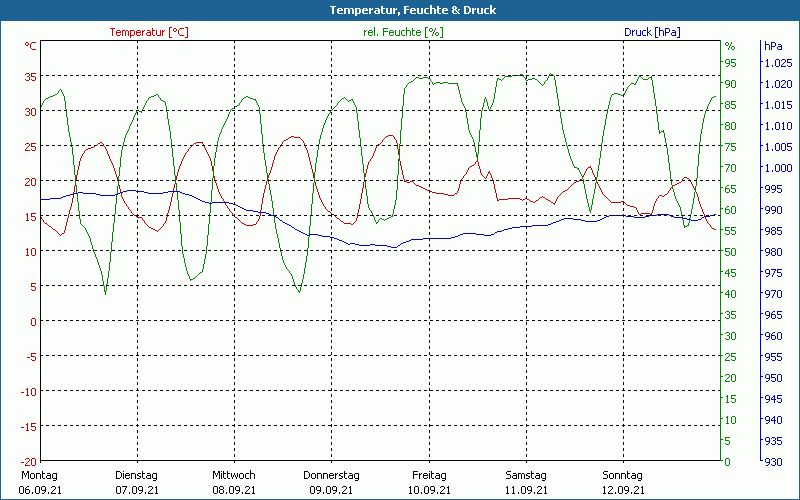Click the pressure axis value '930'
This screenshot has height=500, width=800.
coord(773,462)
